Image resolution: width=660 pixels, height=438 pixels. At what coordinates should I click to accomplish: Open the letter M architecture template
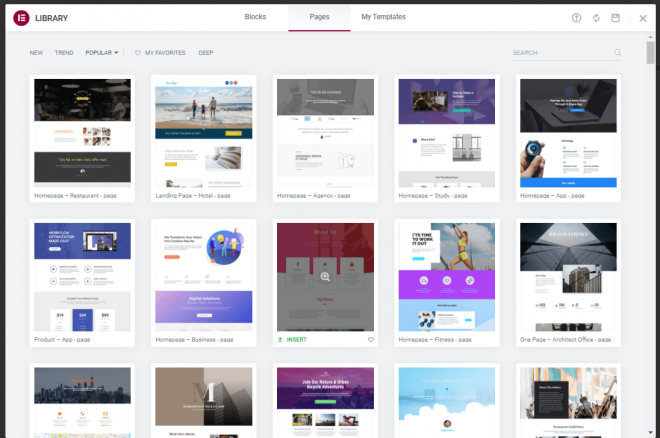click(204, 403)
